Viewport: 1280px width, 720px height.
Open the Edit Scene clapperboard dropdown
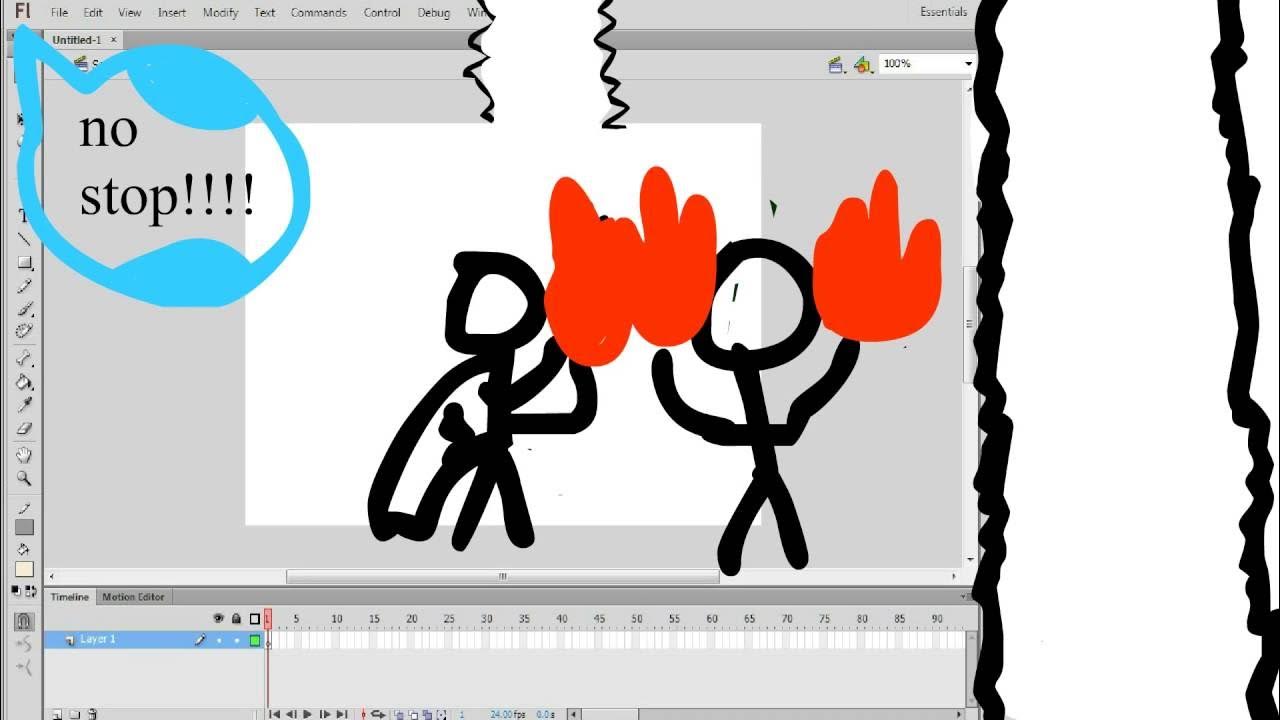(837, 65)
